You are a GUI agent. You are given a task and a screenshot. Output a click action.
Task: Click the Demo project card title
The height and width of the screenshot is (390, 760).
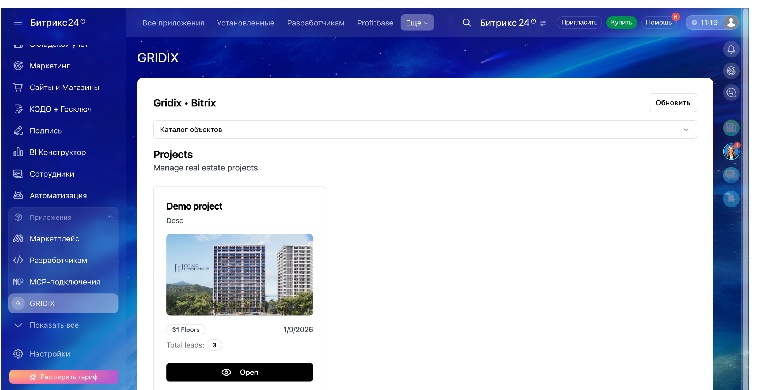coord(194,206)
